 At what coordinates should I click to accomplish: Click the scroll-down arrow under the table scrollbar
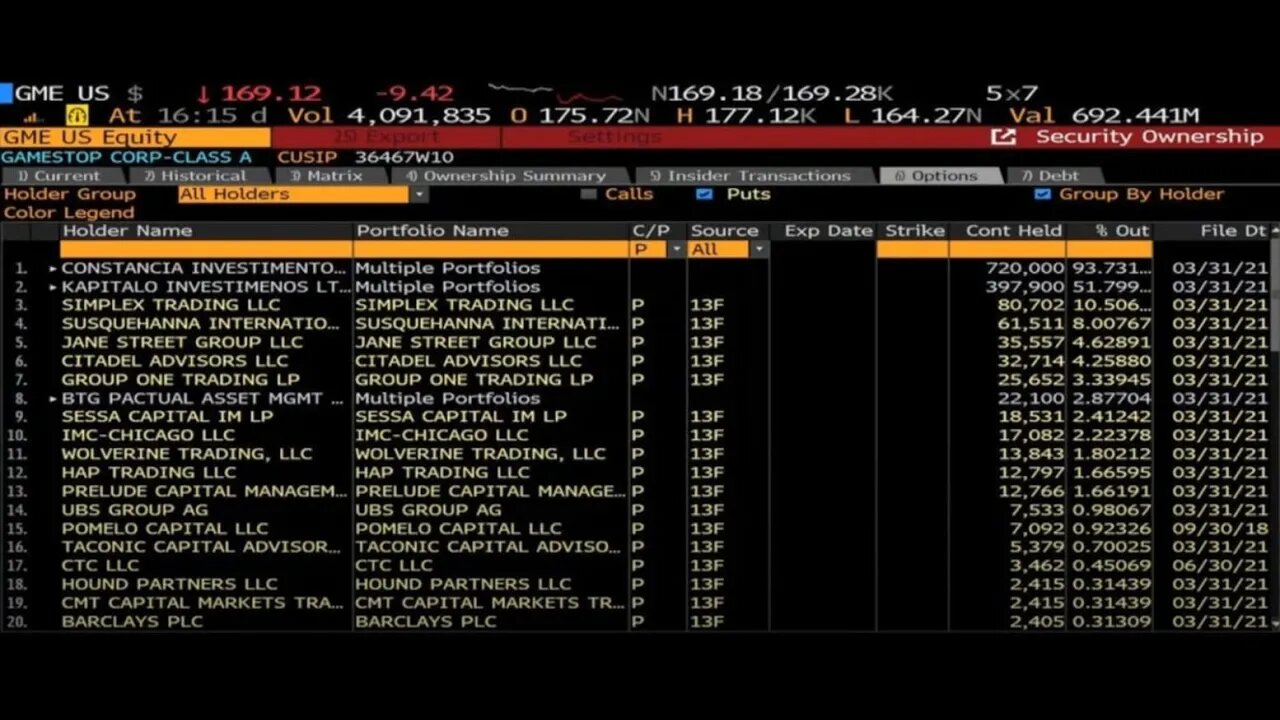pyautogui.click(x=1274, y=622)
